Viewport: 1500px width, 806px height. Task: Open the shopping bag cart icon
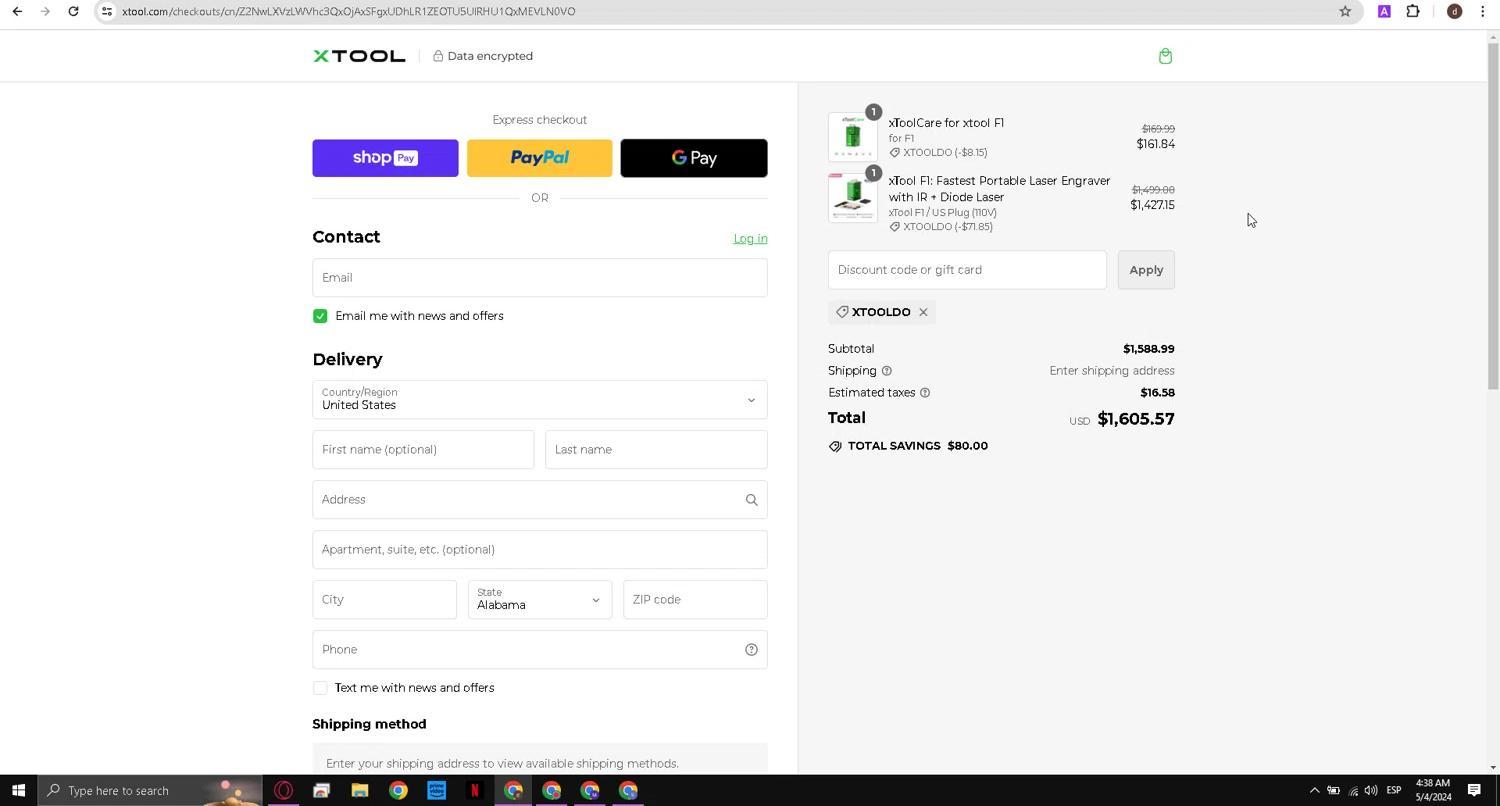tap(1165, 56)
